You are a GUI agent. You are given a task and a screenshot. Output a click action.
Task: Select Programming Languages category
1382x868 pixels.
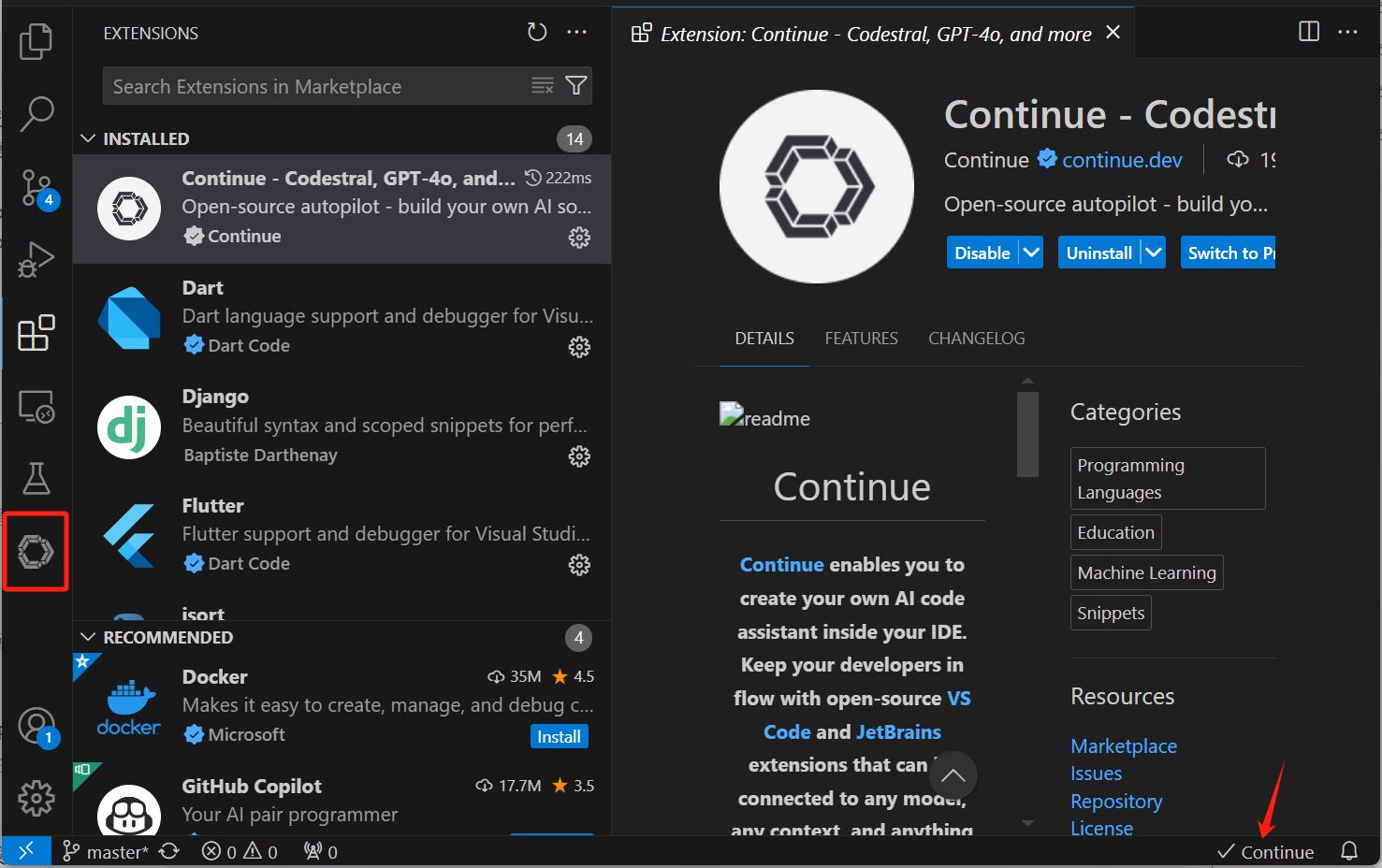[x=1168, y=479]
